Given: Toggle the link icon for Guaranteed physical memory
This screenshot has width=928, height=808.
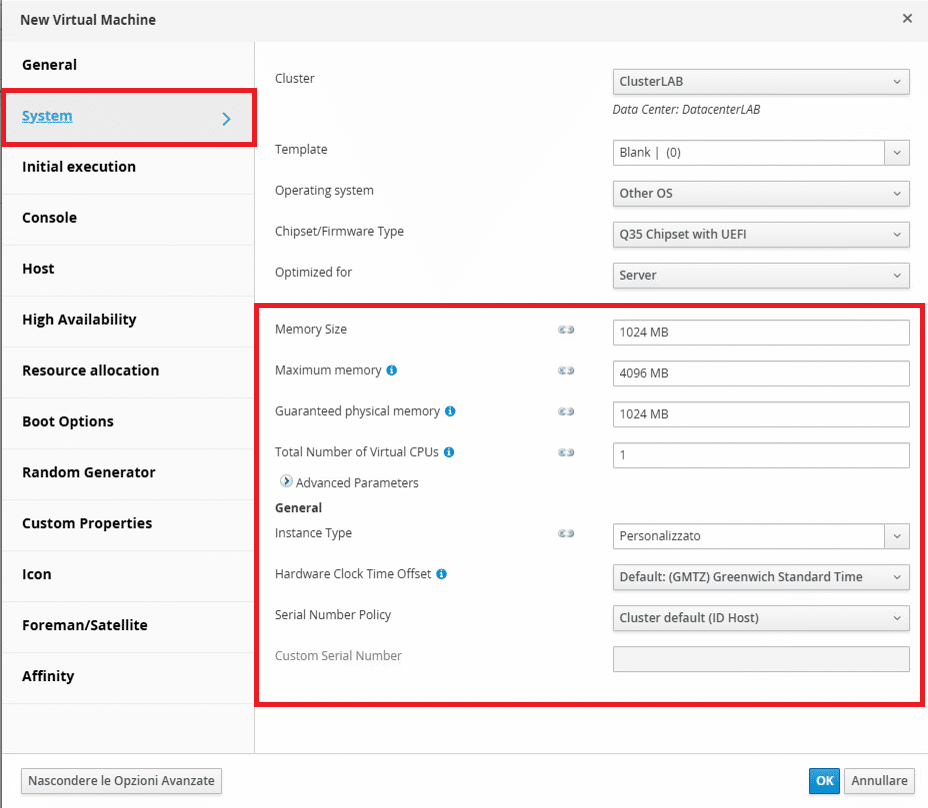Looking at the screenshot, I should click(x=566, y=411).
